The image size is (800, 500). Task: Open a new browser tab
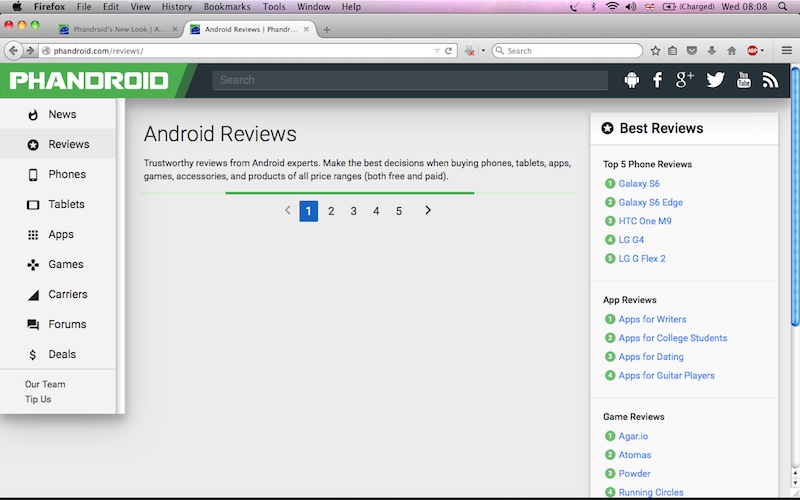click(327, 29)
